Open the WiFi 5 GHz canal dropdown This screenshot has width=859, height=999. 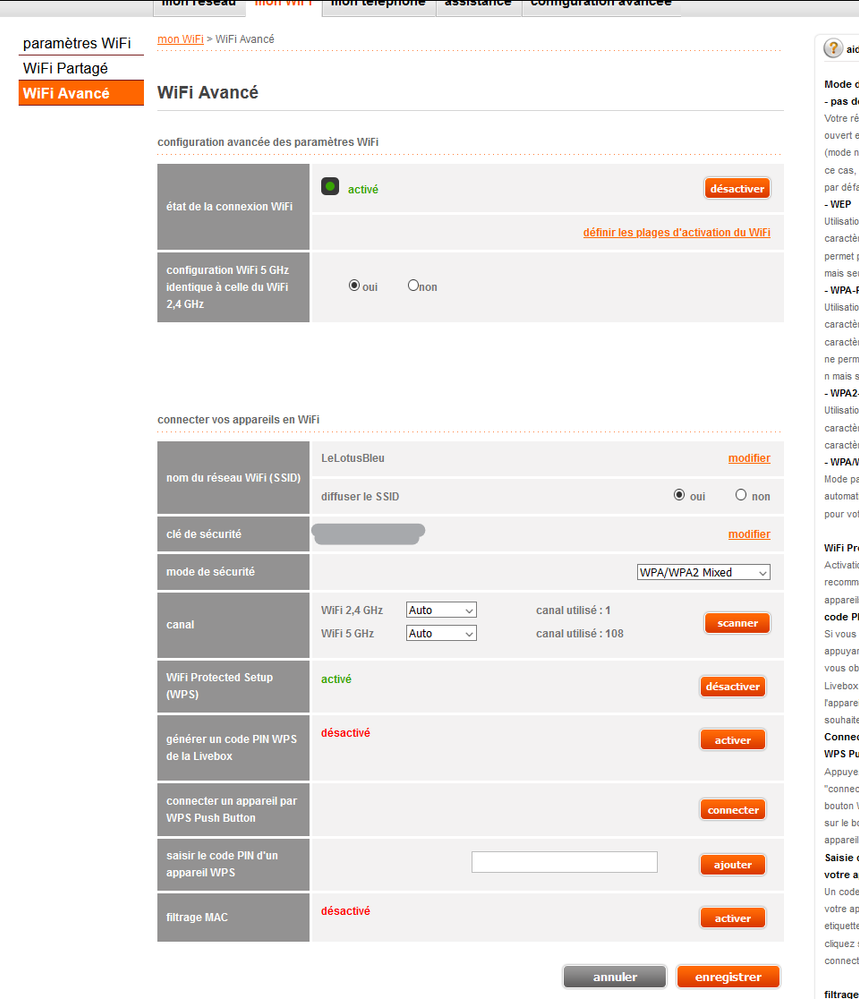tap(441, 633)
